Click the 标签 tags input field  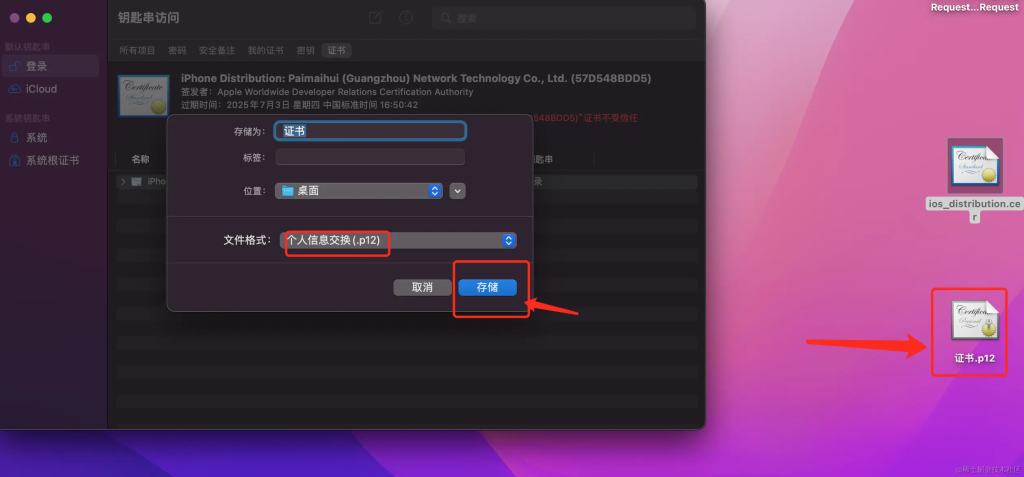point(370,157)
